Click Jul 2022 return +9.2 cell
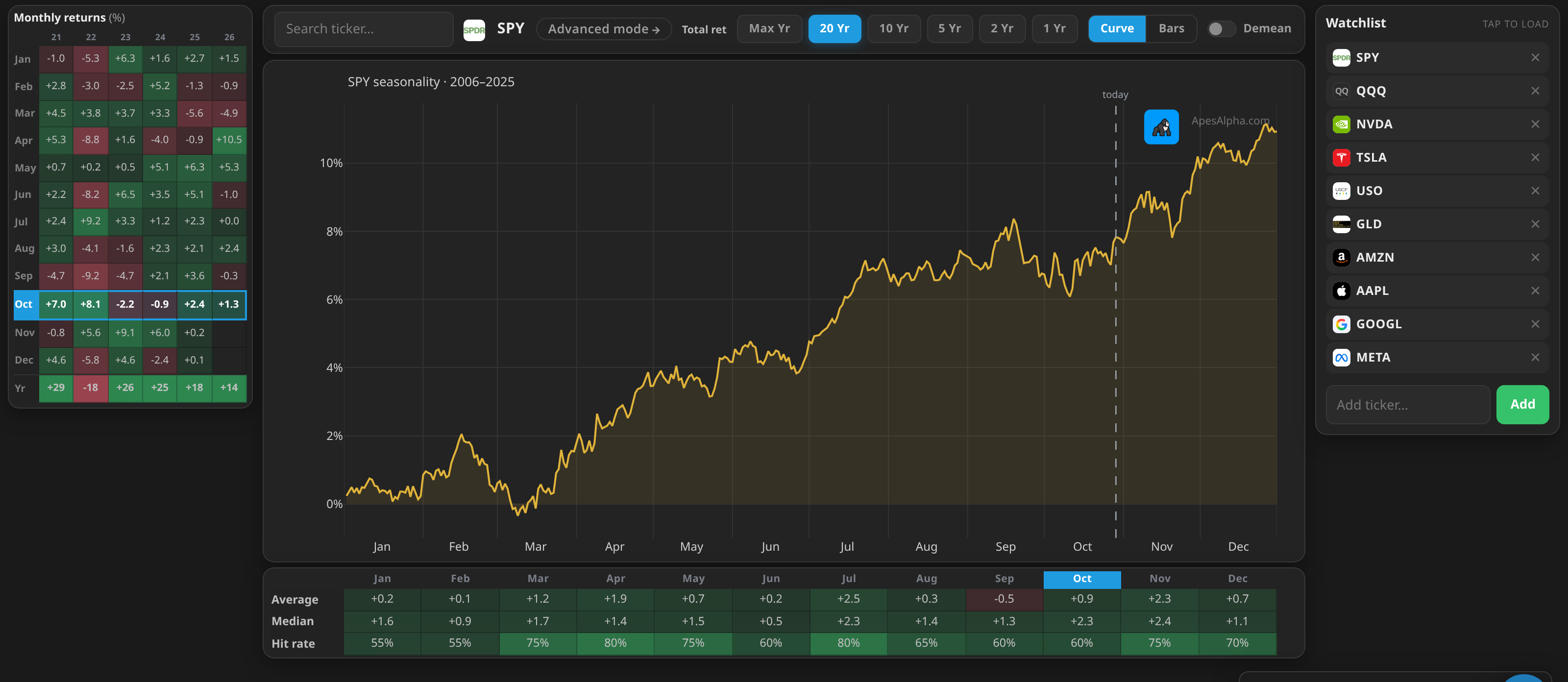This screenshot has height=682, width=1568. tap(90, 221)
